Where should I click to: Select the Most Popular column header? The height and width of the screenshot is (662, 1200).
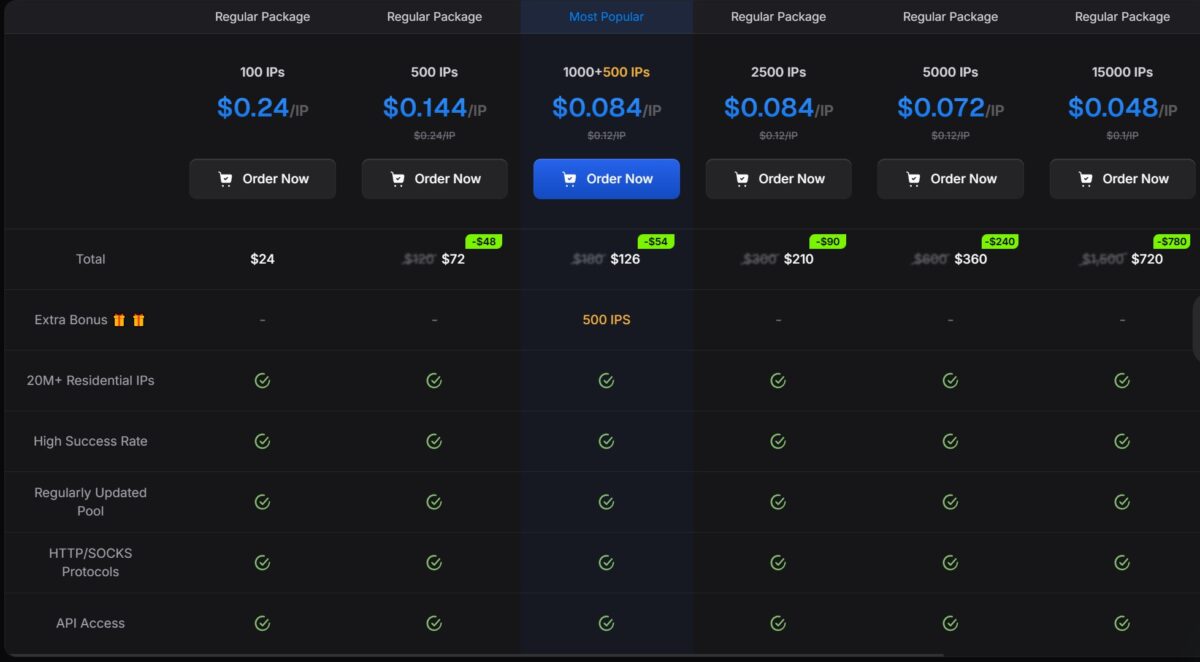click(x=606, y=17)
